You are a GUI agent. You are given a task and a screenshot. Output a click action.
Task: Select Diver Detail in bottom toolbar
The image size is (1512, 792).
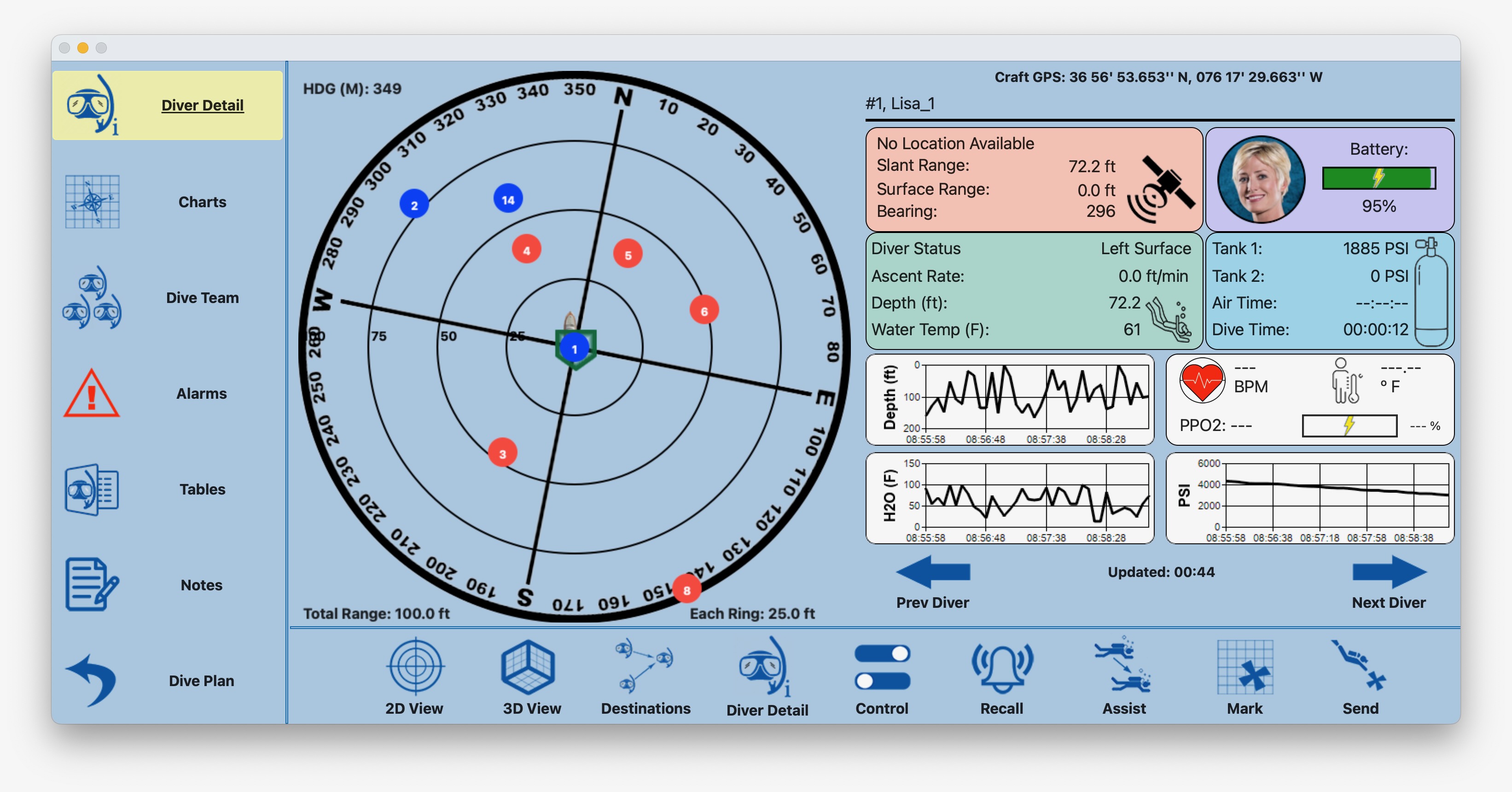[x=767, y=677]
